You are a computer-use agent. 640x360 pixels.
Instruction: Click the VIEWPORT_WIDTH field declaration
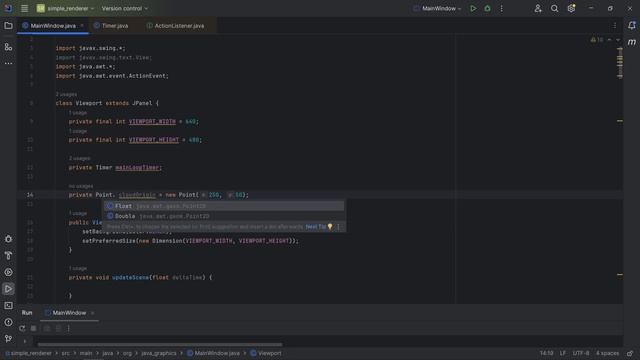(x=152, y=122)
